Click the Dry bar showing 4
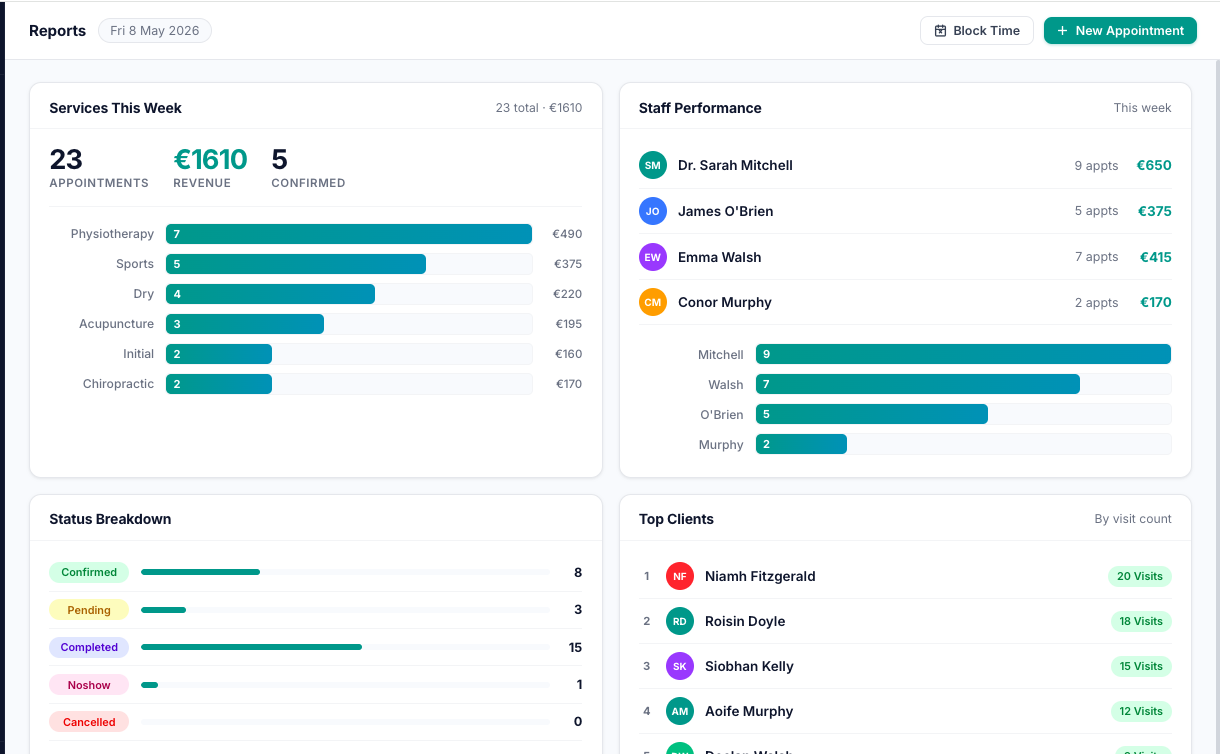The width and height of the screenshot is (1220, 754). [x=270, y=294]
